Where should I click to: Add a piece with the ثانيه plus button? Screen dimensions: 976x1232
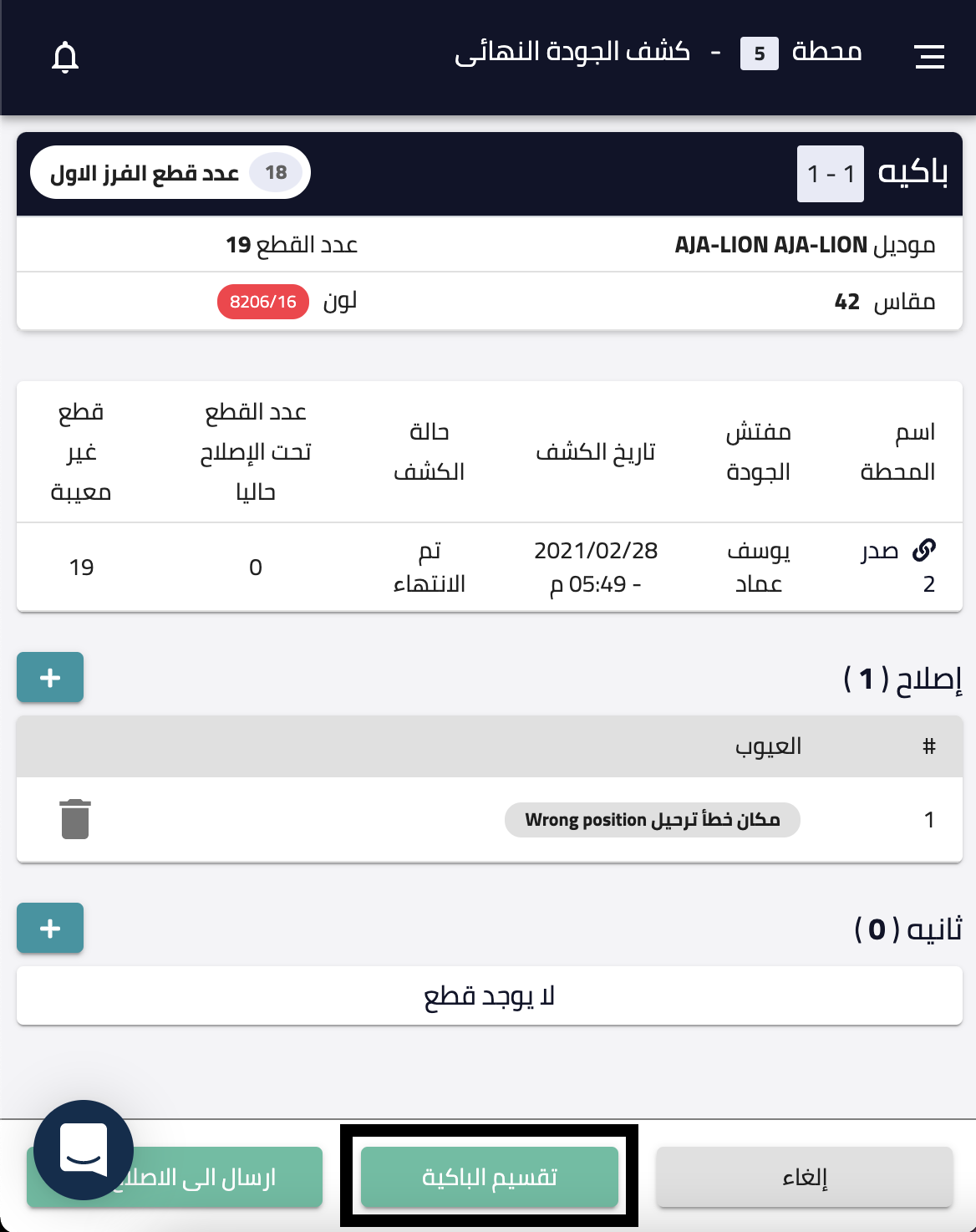pos(50,928)
